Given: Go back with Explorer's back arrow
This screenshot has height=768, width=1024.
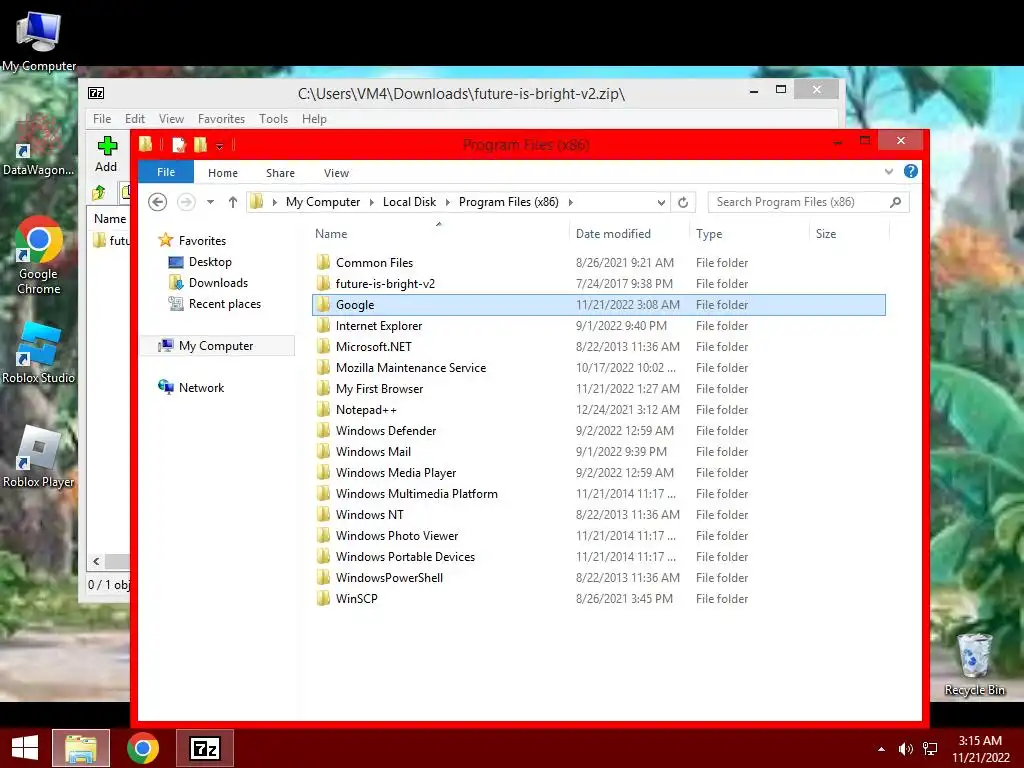Looking at the screenshot, I should pyautogui.click(x=157, y=202).
